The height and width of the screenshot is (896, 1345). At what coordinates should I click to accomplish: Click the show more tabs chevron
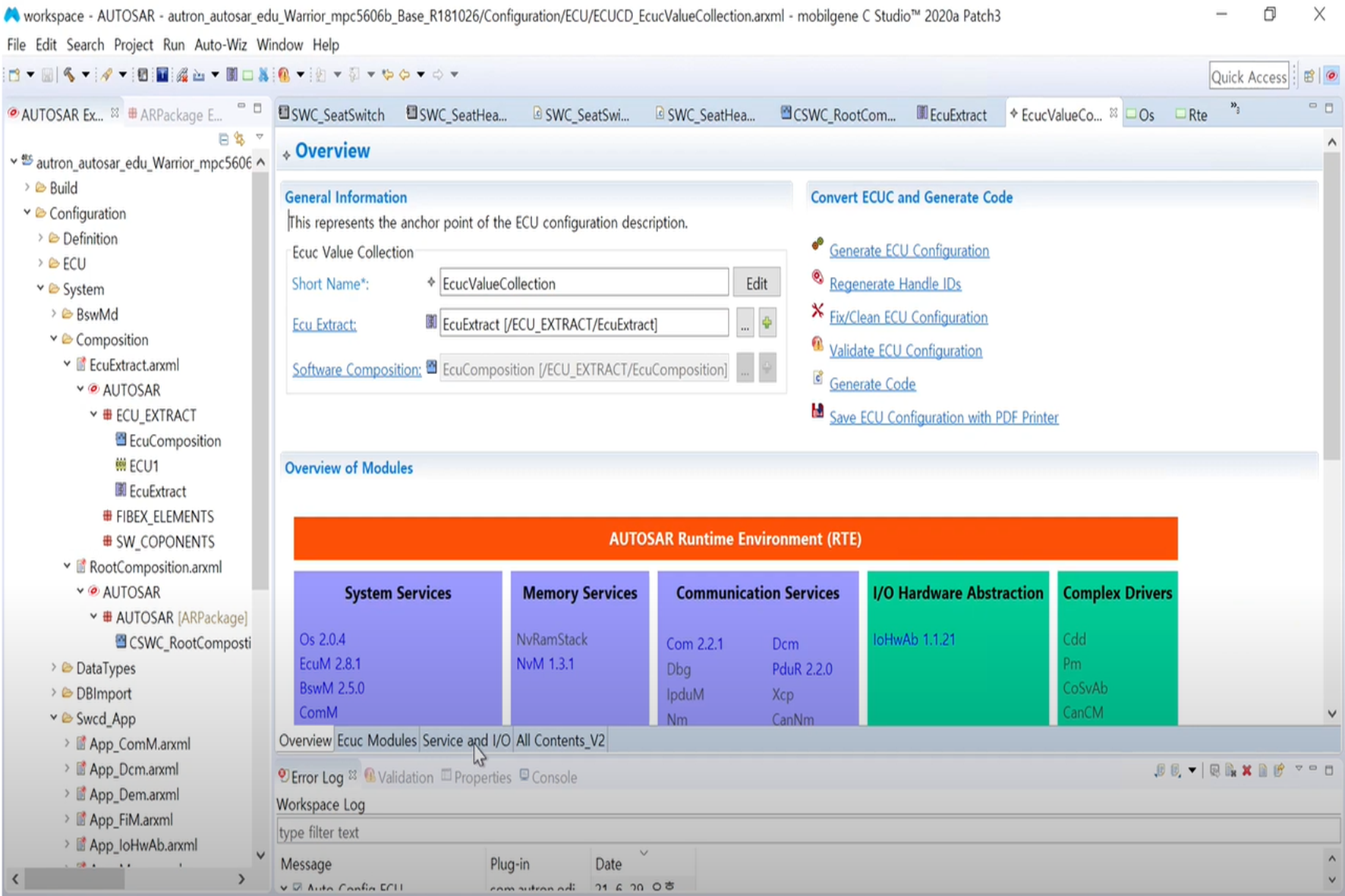click(x=1235, y=108)
